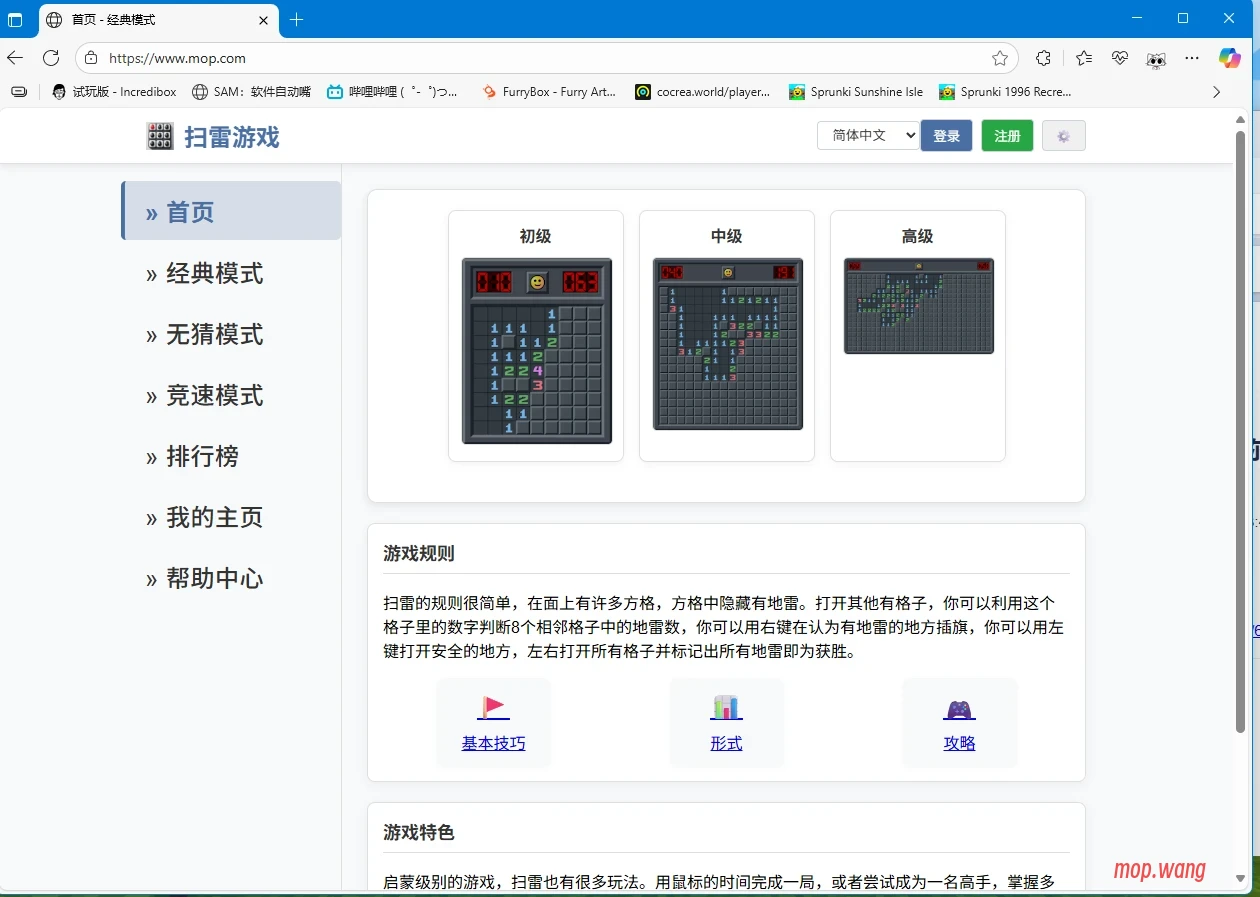Click the 中级 minesweeper board thumbnail

(727, 345)
